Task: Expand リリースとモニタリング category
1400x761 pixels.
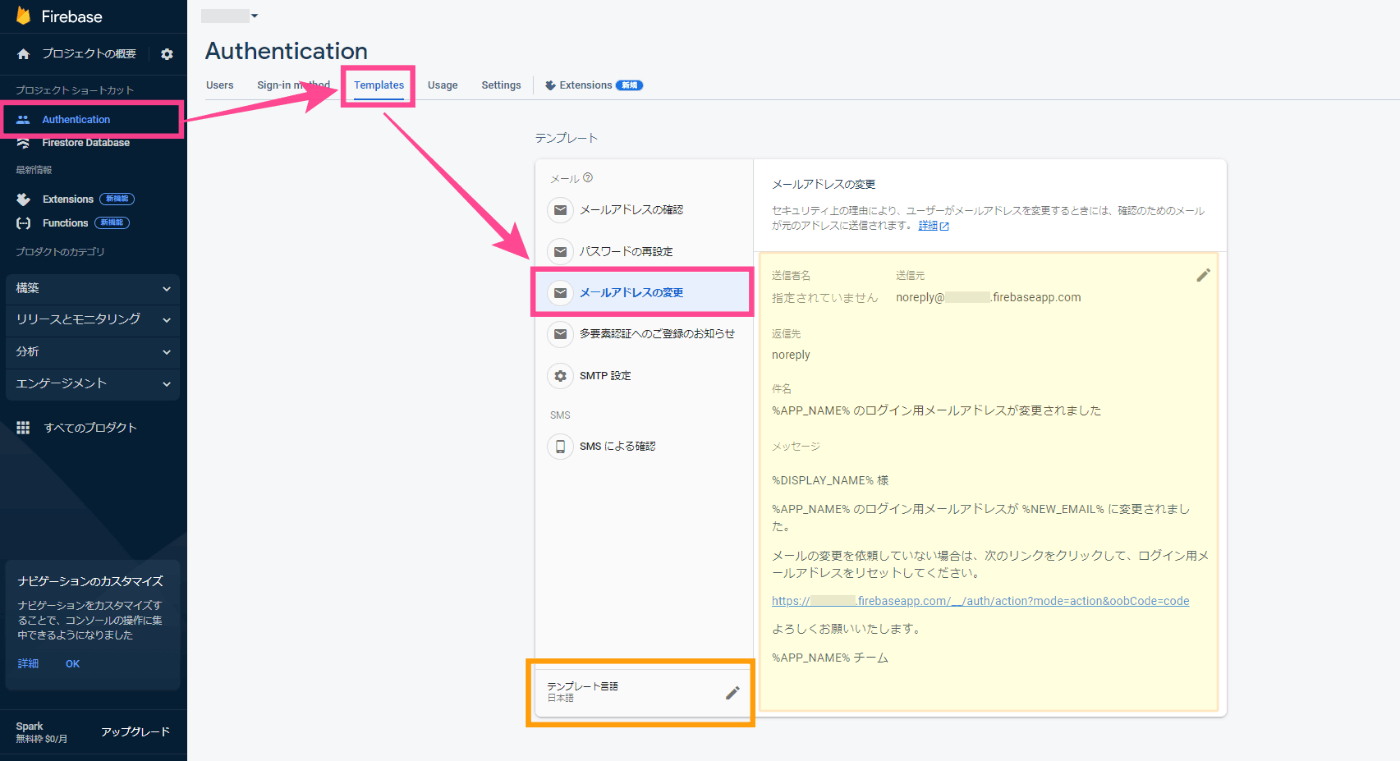Action: (x=93, y=320)
